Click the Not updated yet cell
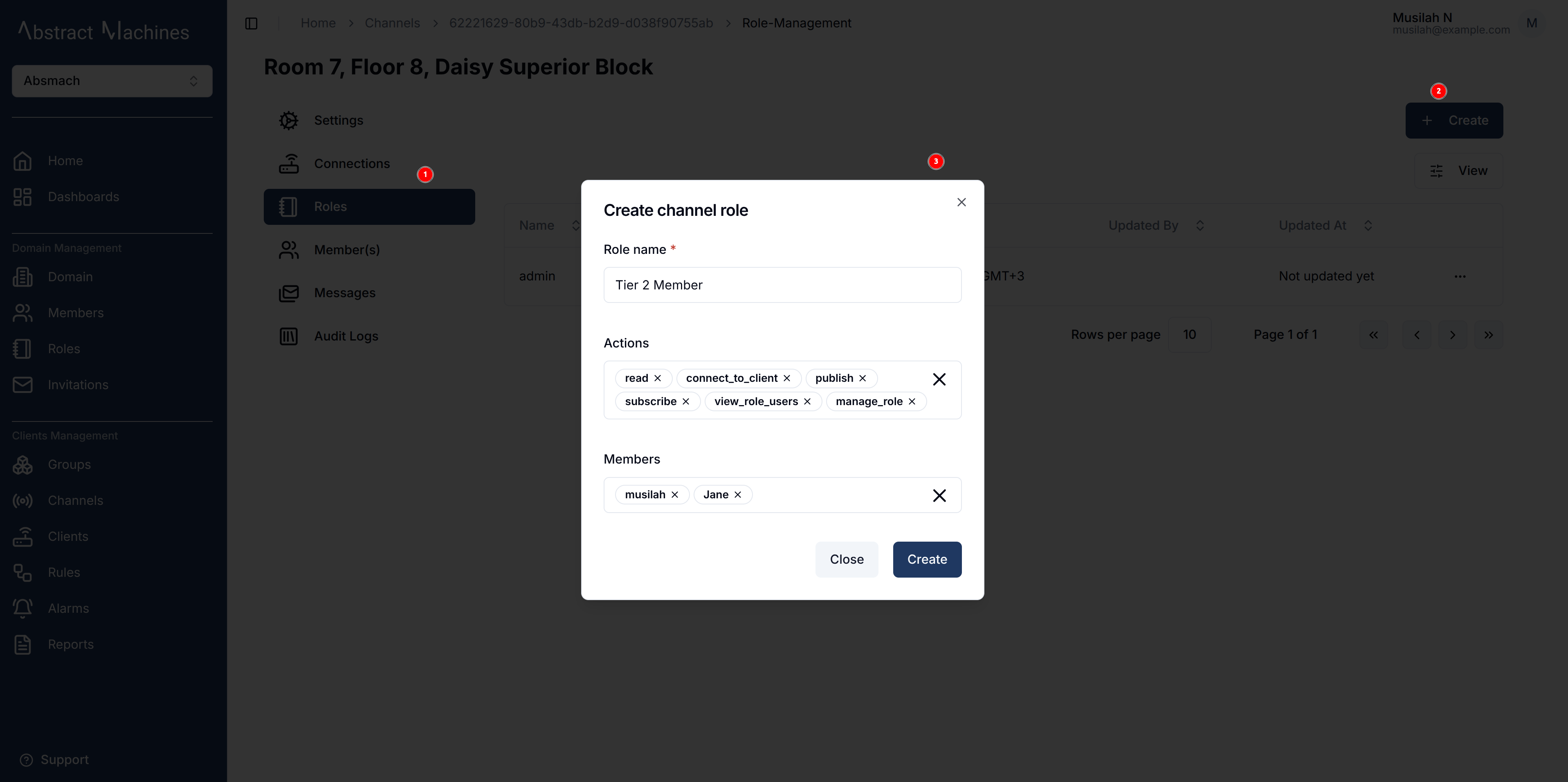 pyautogui.click(x=1326, y=276)
